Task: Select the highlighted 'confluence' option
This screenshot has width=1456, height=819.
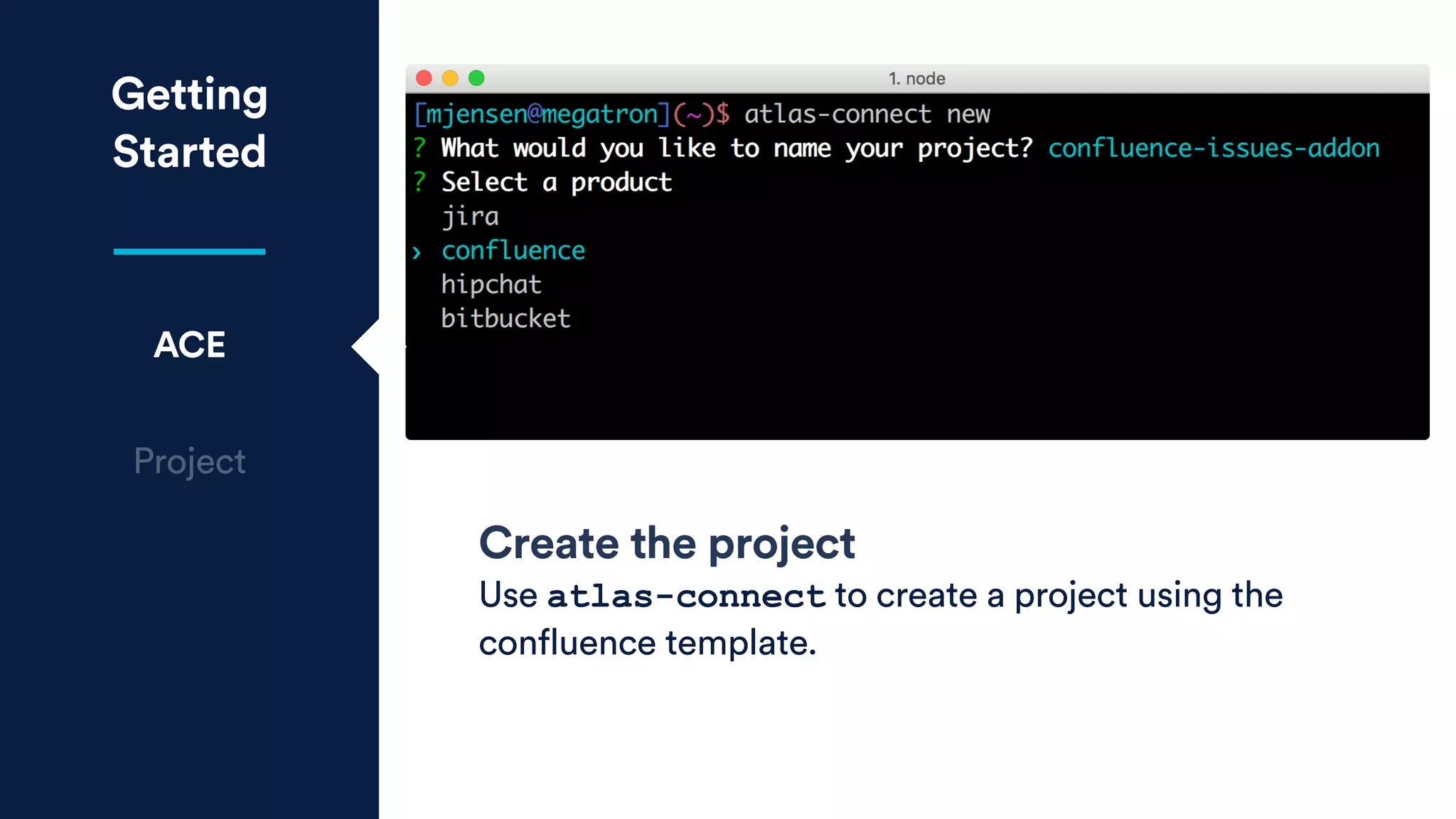Action: click(513, 250)
